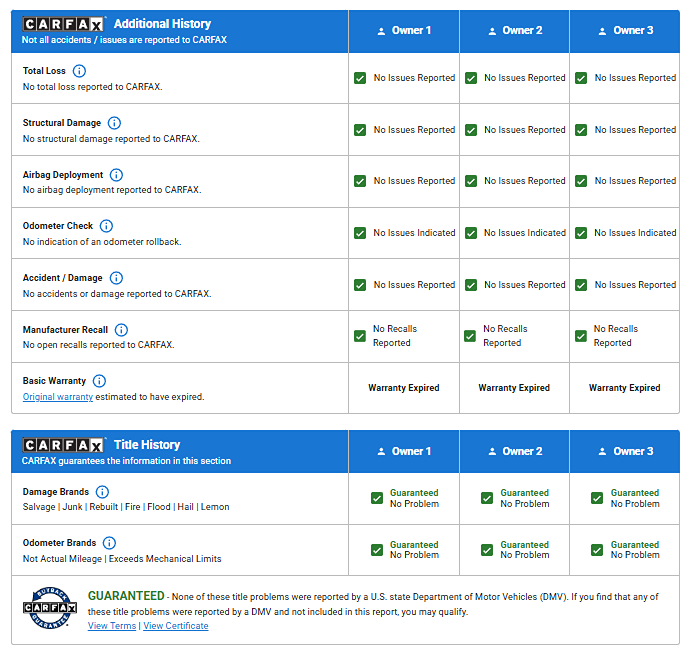Viewport: 681px width, 656px height.
Task: Click Basic Warranty info icon
Action: click(99, 381)
